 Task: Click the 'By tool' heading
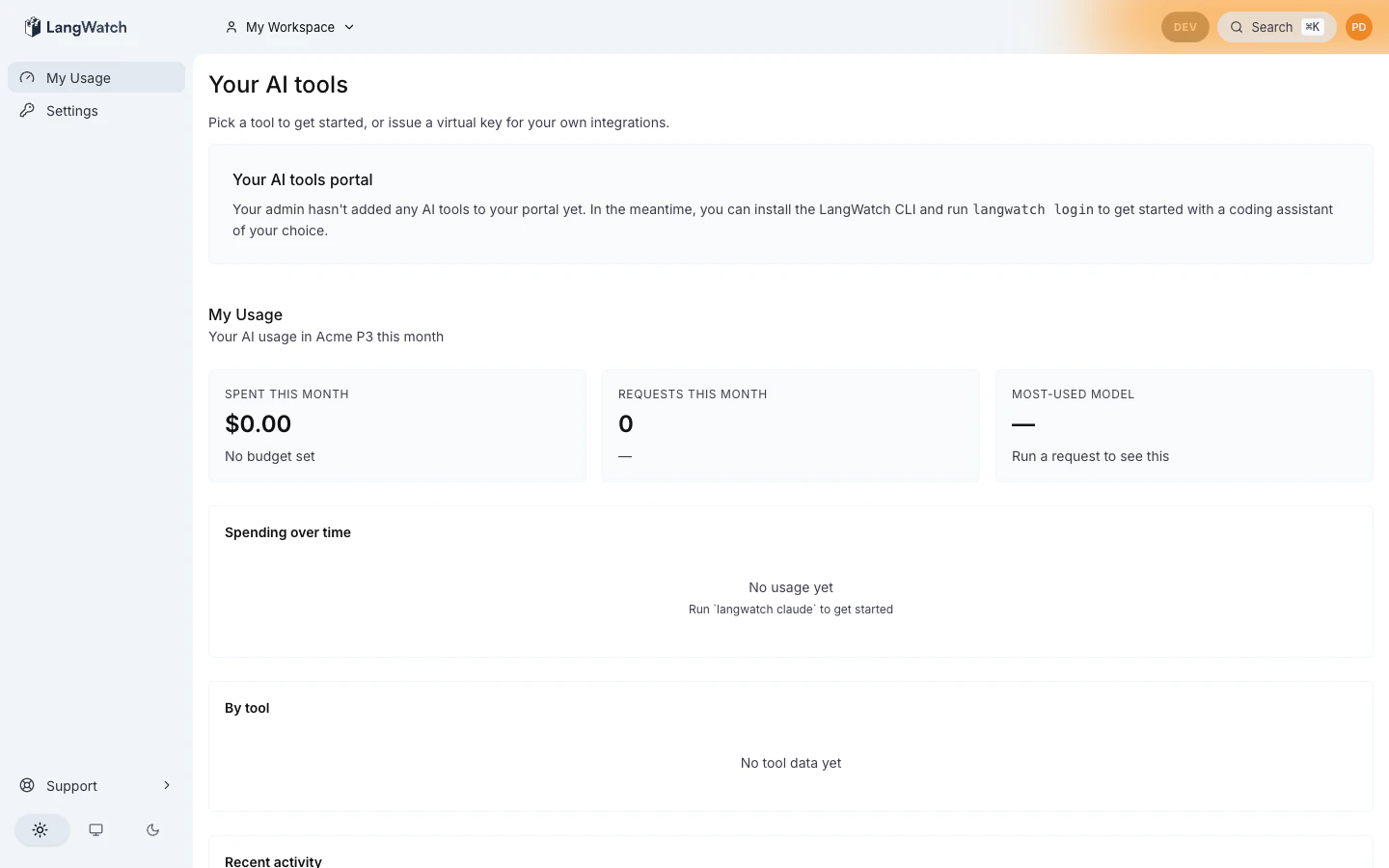(x=247, y=708)
